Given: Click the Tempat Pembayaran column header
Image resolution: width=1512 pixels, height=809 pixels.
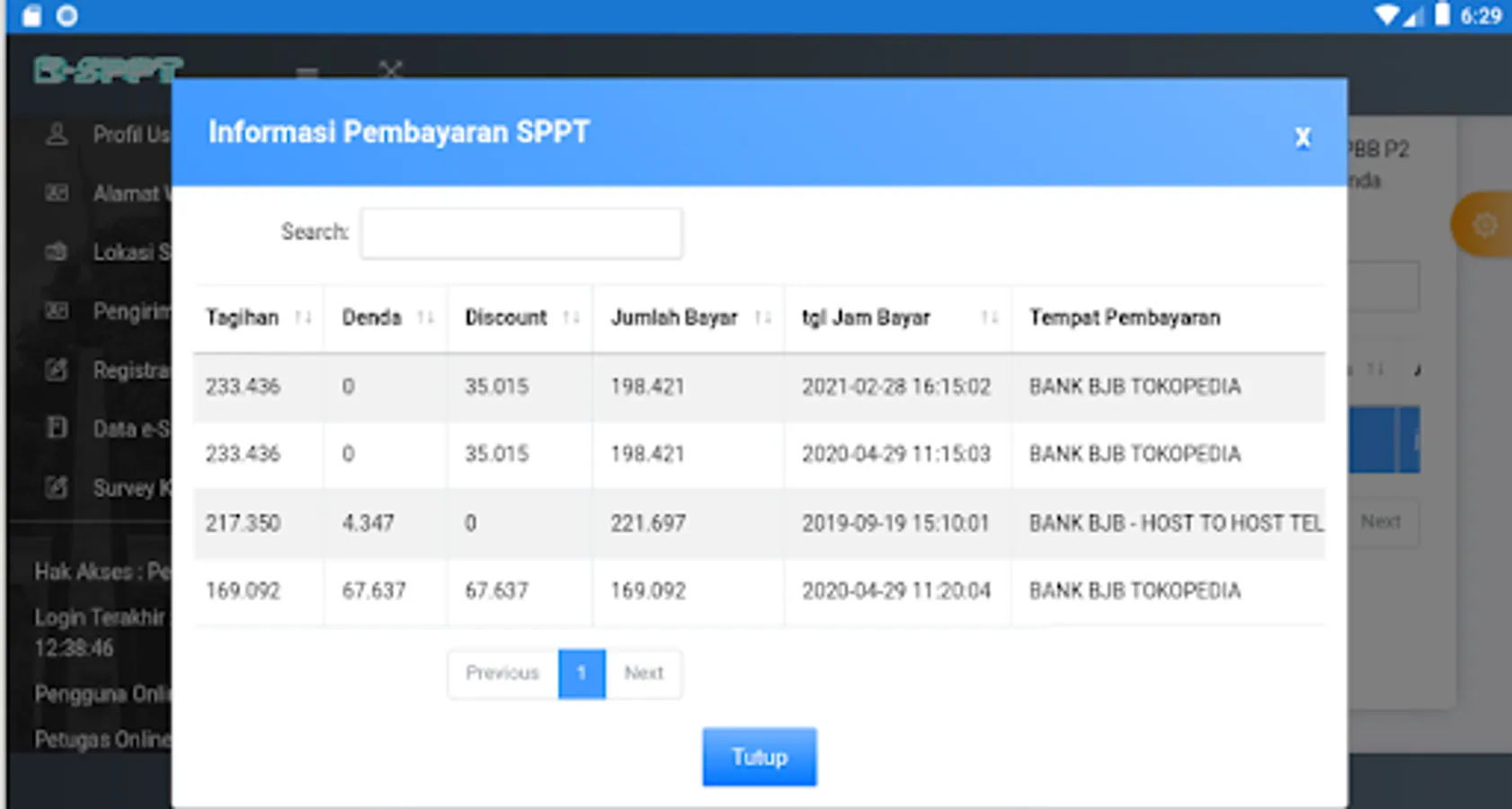Looking at the screenshot, I should point(1125,317).
